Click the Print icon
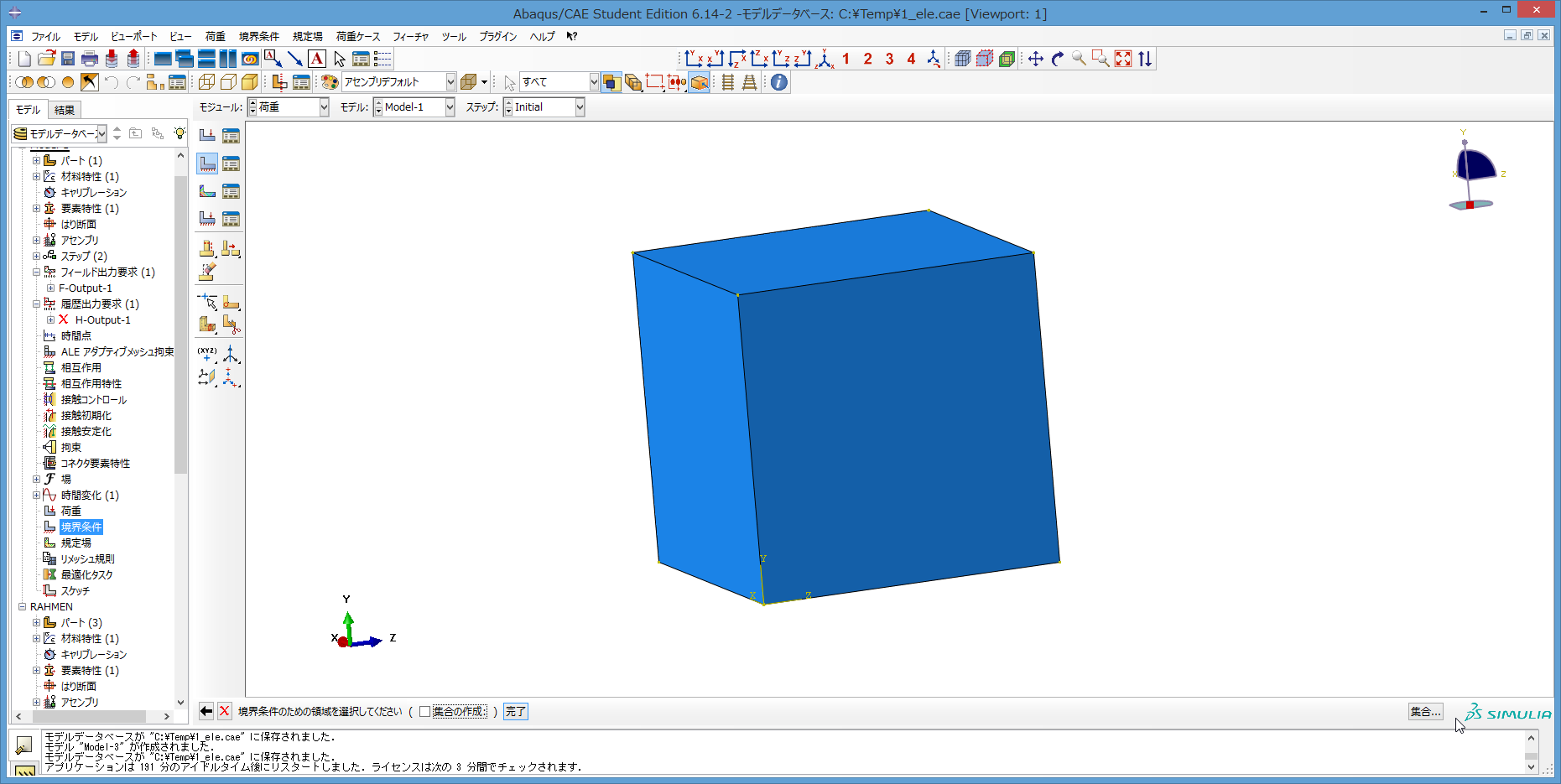Viewport: 1561px width, 784px height. point(90,59)
